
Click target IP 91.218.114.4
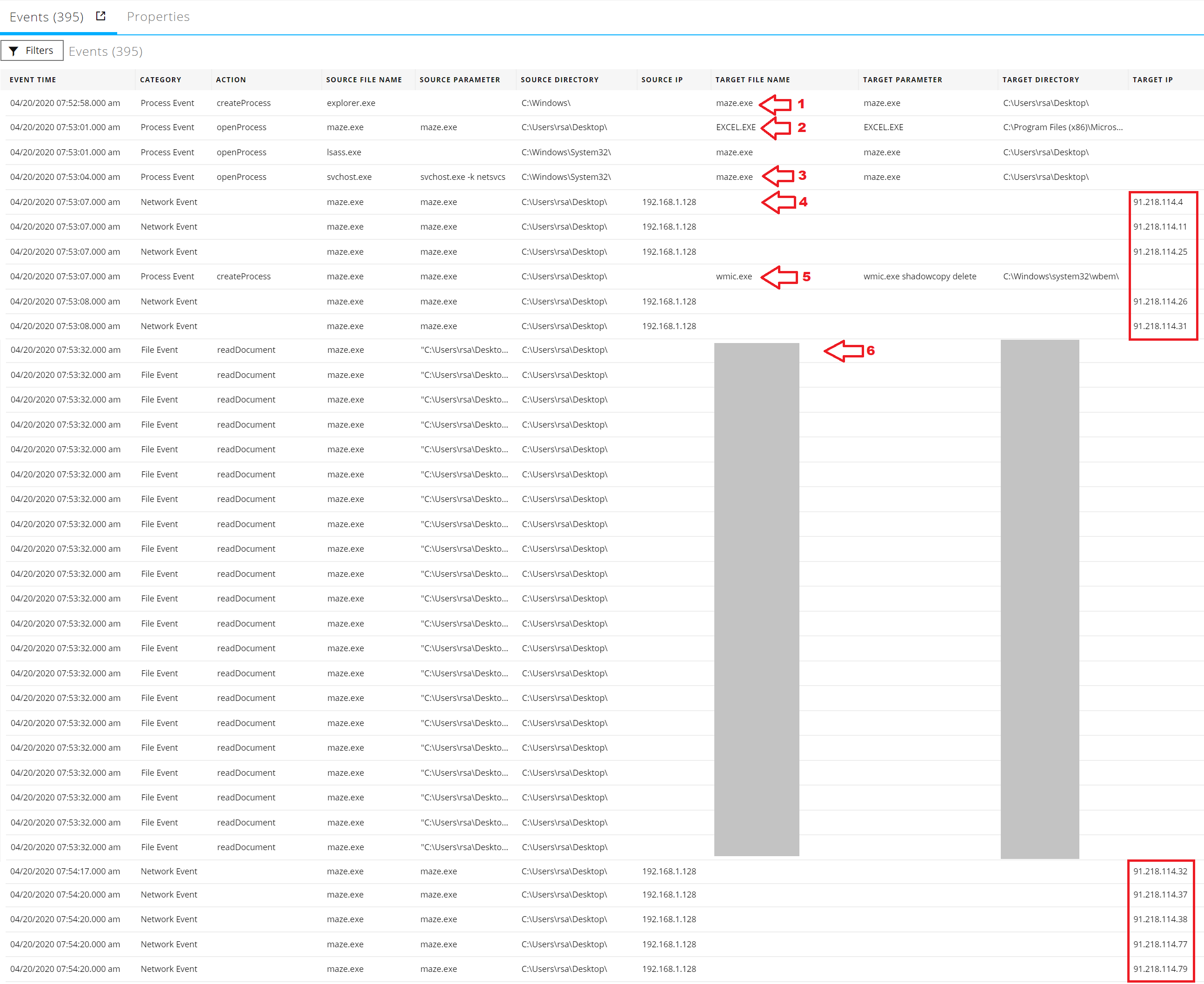point(1157,202)
